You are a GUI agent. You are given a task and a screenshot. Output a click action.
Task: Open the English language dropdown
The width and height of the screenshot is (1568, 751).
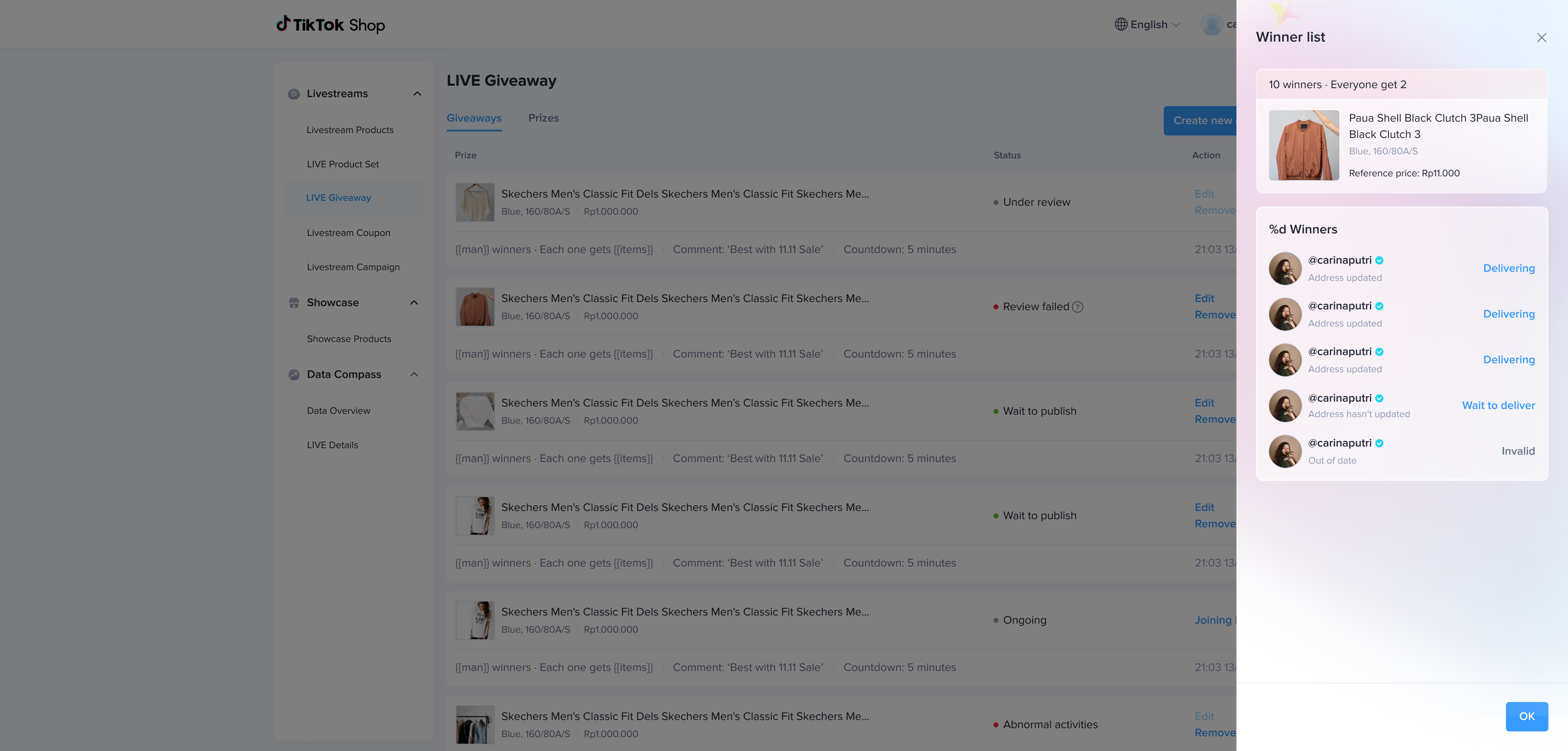coord(1148,24)
